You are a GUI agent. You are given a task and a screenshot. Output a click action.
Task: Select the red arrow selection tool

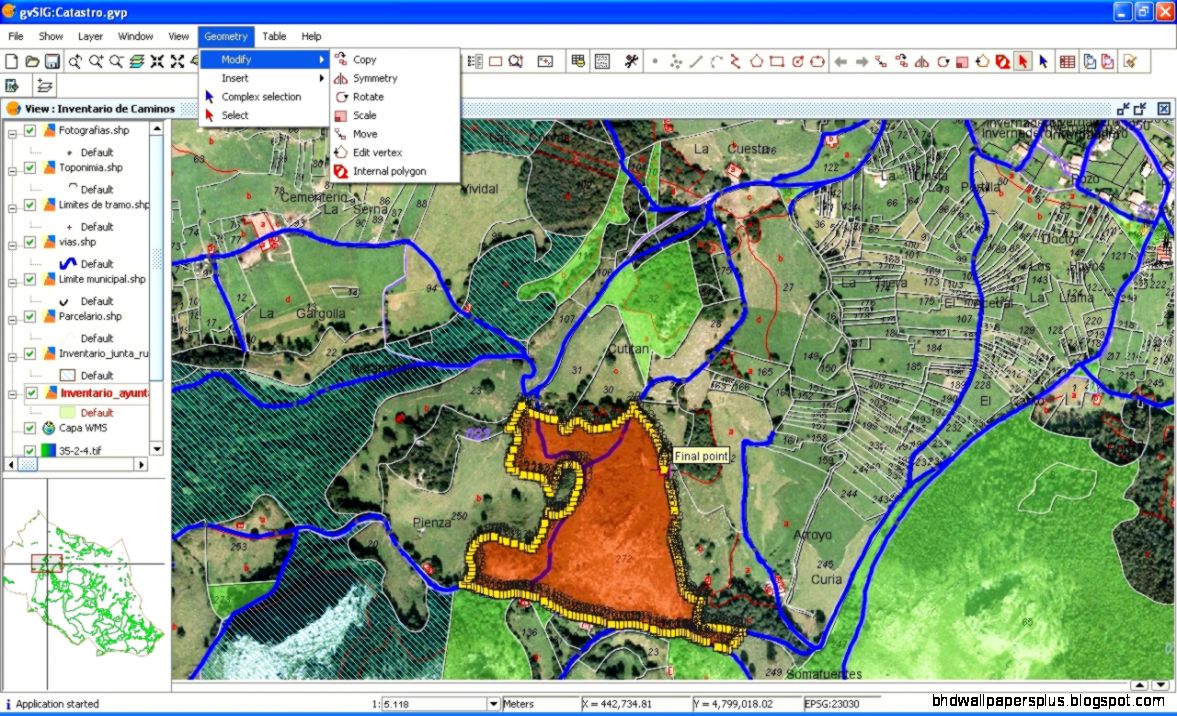[x=1021, y=61]
